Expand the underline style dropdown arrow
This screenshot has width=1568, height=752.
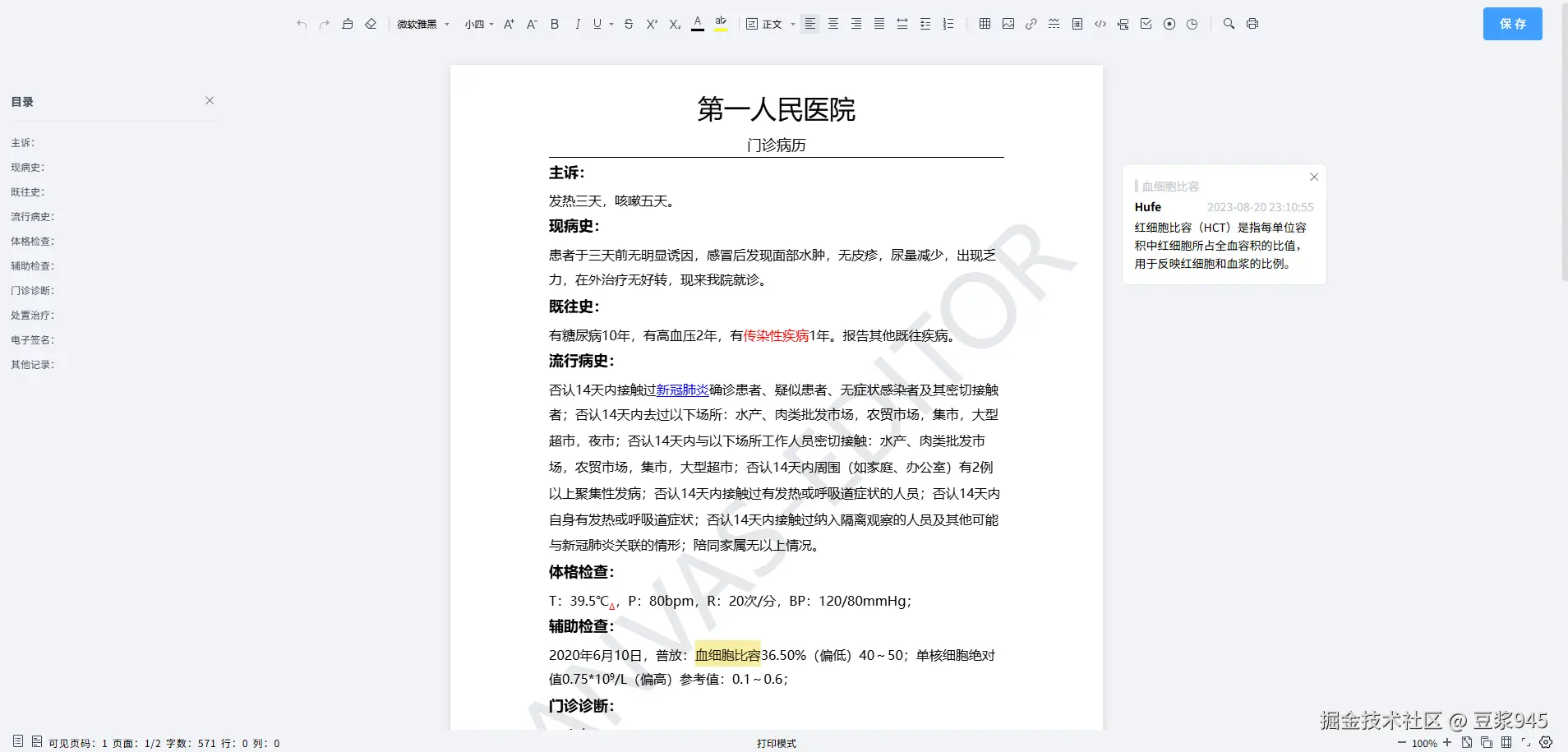pos(611,25)
